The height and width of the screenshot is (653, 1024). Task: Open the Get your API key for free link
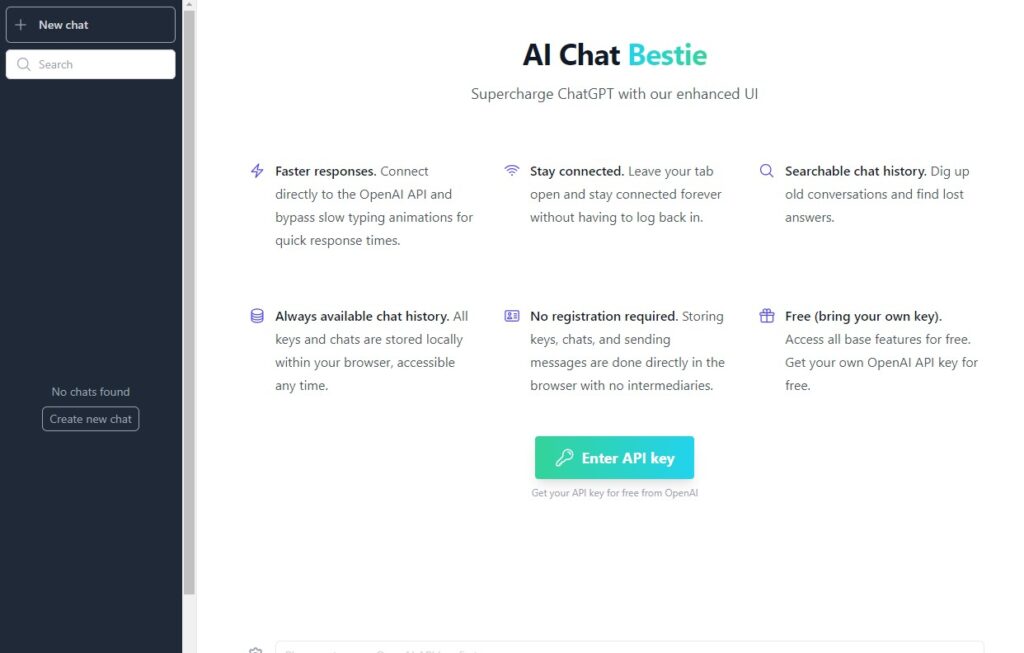click(x=614, y=492)
